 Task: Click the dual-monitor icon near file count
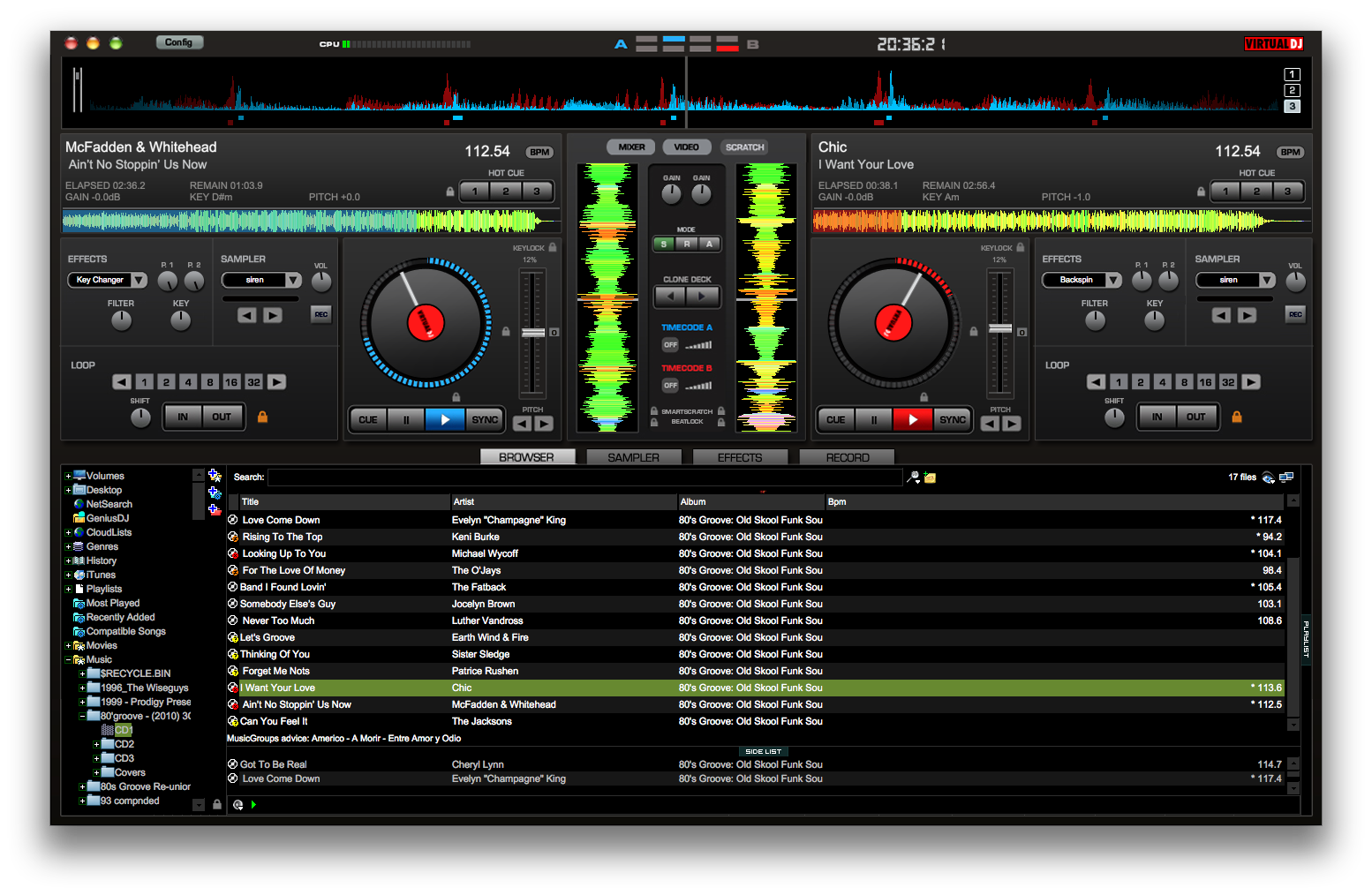1286,478
